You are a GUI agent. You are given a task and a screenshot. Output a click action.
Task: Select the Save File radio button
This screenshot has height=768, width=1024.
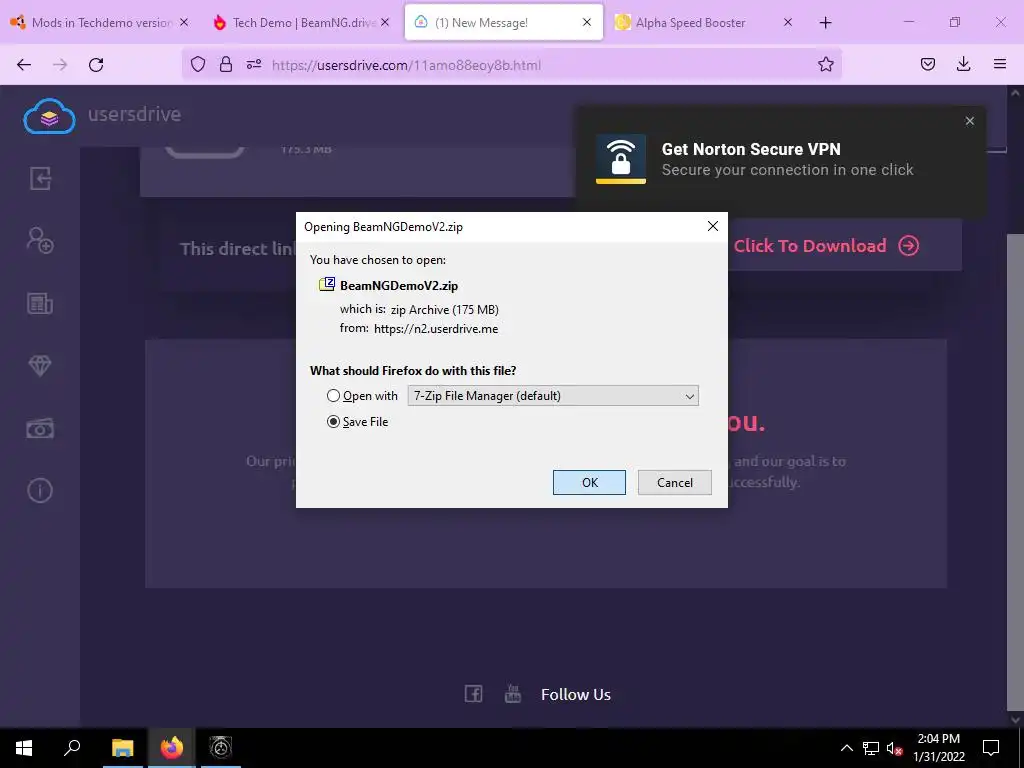333,422
